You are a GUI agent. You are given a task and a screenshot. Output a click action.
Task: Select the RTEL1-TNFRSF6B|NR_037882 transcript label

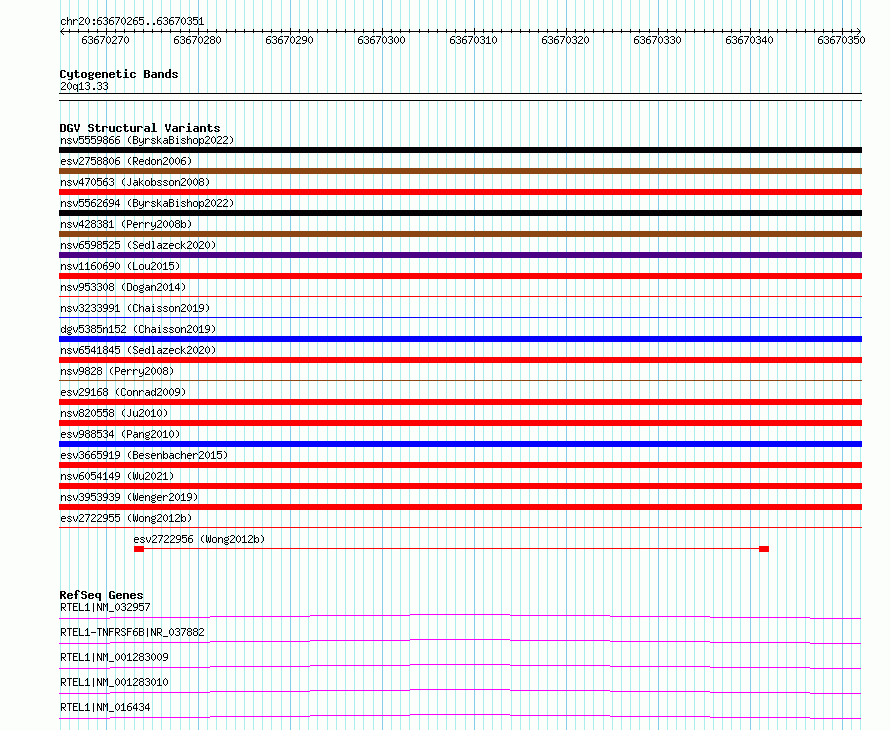(x=132, y=632)
